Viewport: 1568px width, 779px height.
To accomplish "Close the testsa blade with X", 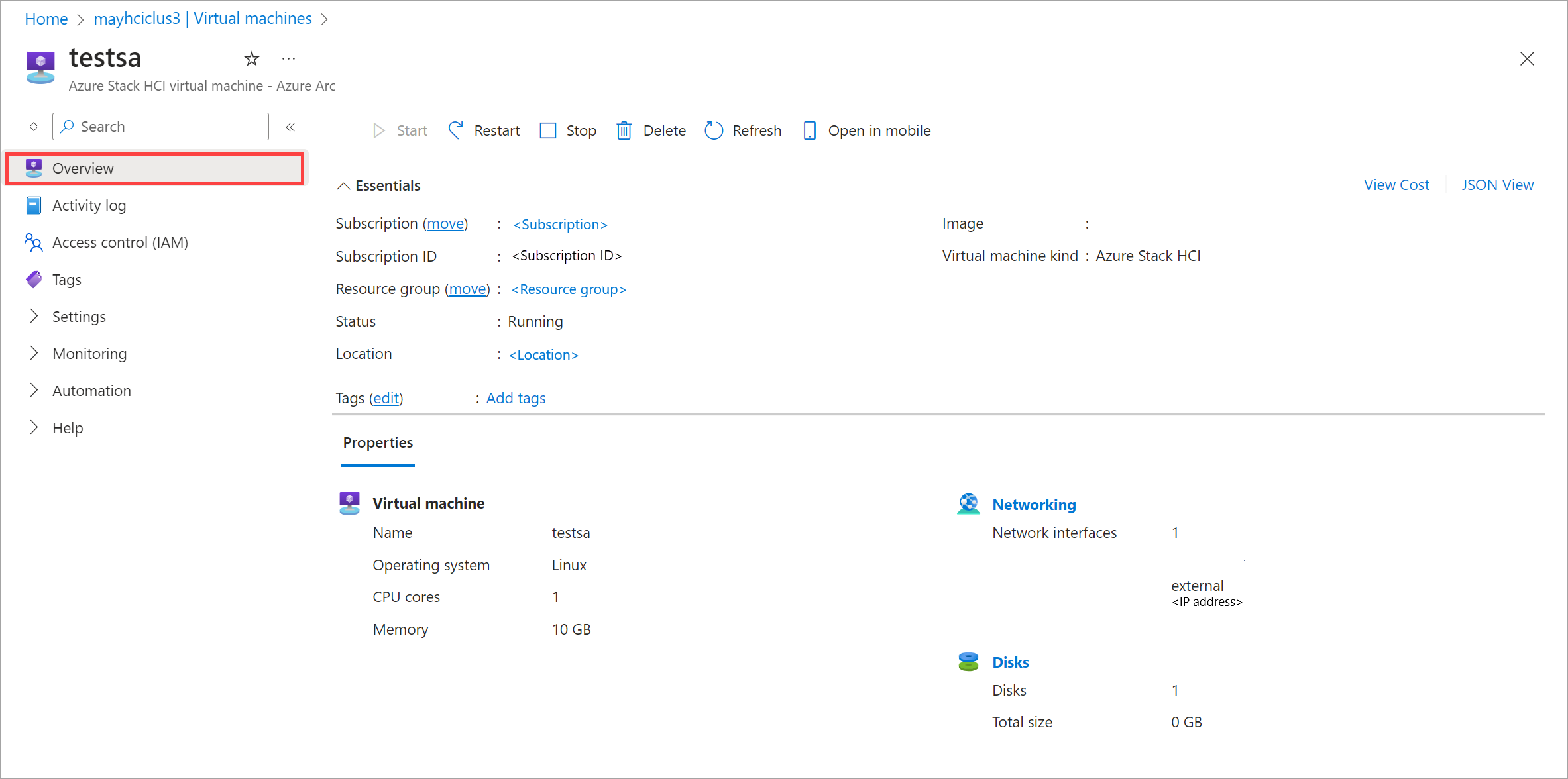I will coord(1527,59).
